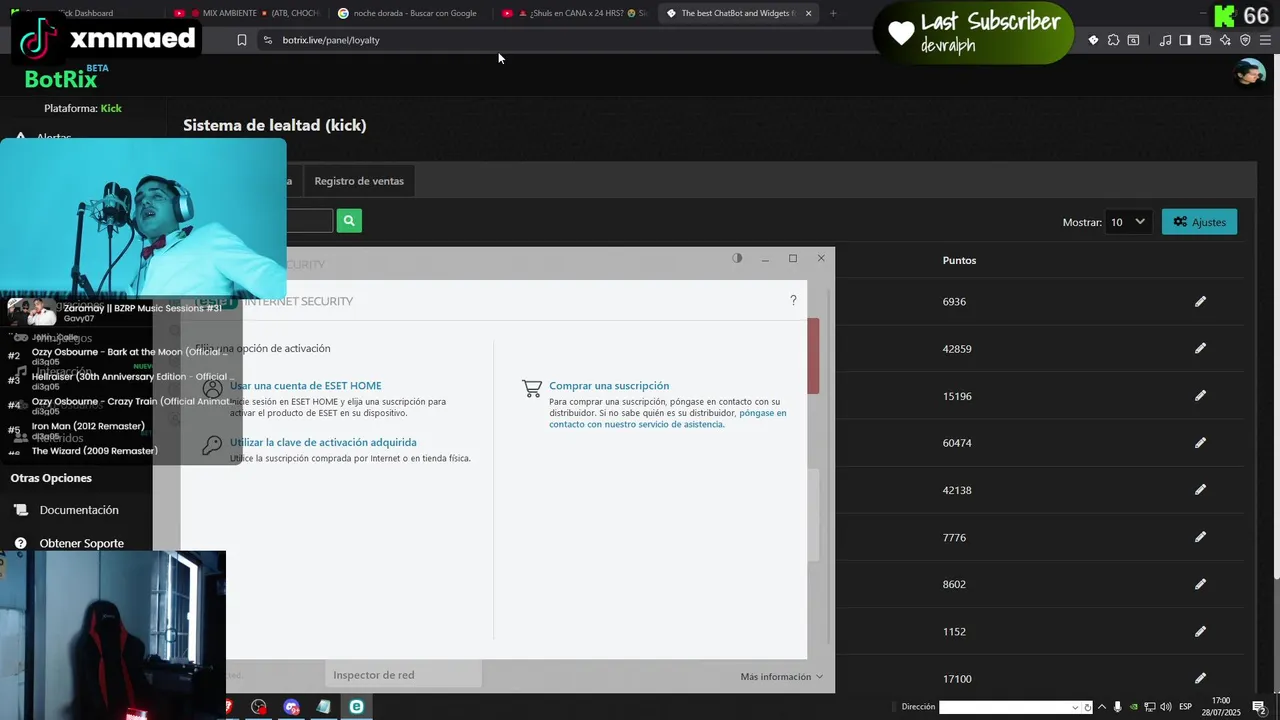
Task: Edit points for the 15196 row
Action: (1200, 395)
